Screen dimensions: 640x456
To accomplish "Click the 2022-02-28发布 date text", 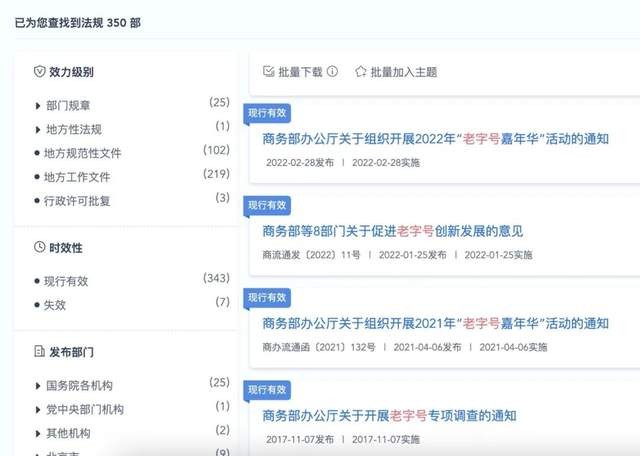I will [x=300, y=162].
